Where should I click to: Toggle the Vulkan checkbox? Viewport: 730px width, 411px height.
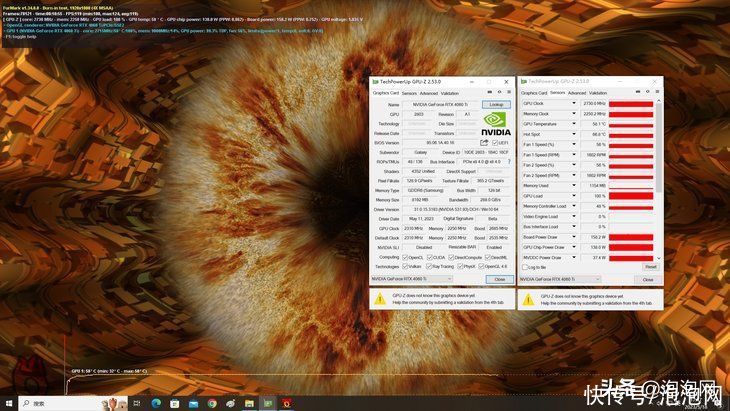pyautogui.click(x=405, y=267)
